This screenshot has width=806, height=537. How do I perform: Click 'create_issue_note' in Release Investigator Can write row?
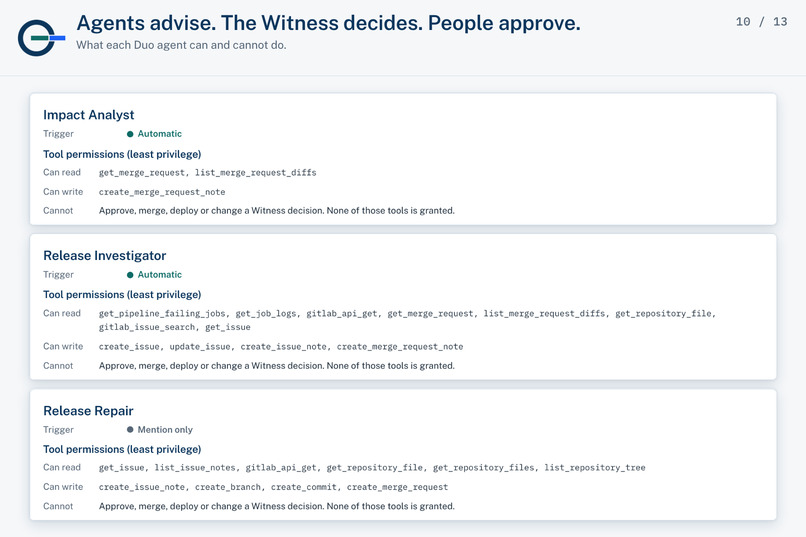[283, 347]
